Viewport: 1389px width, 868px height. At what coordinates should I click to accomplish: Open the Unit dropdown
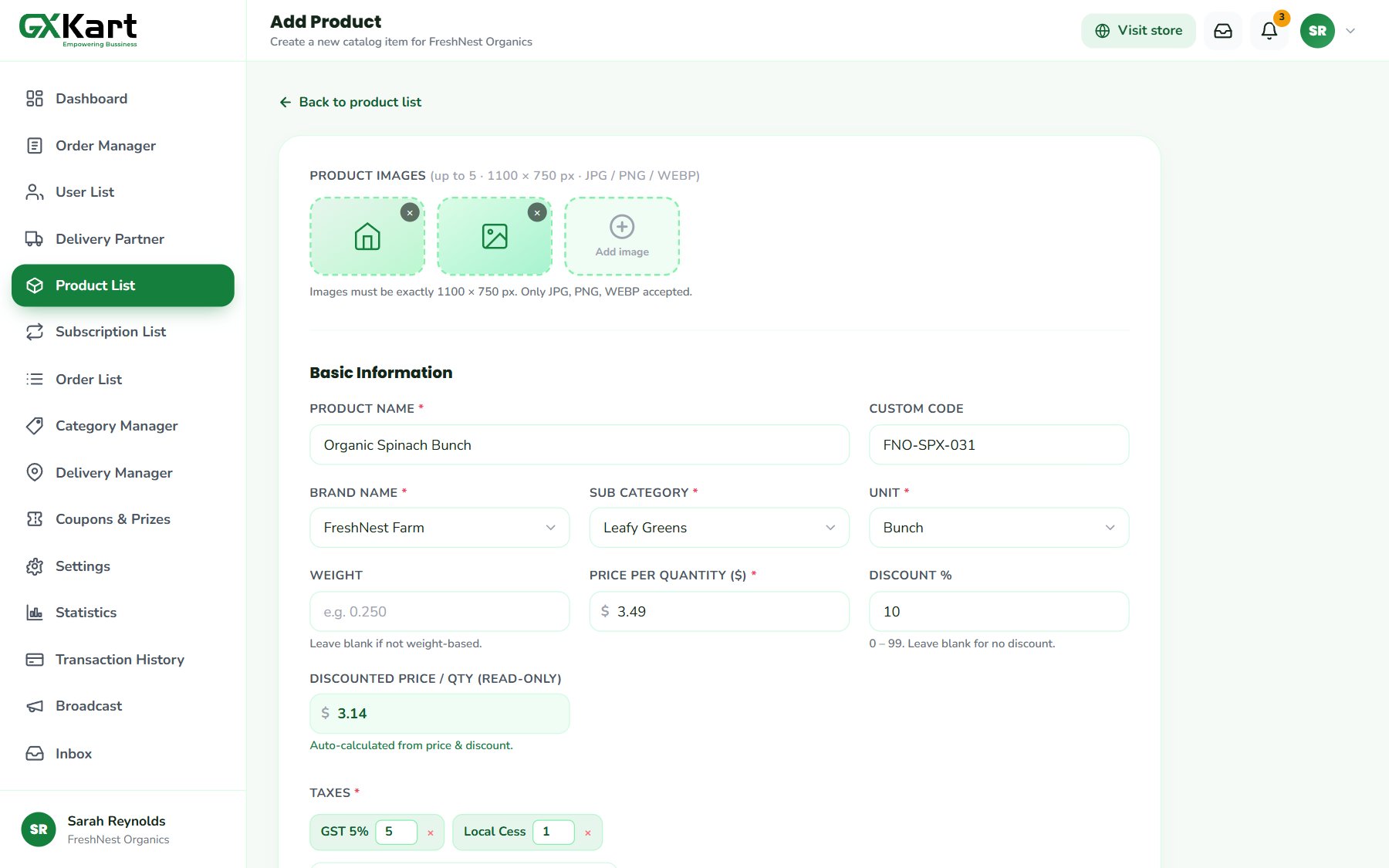(999, 528)
